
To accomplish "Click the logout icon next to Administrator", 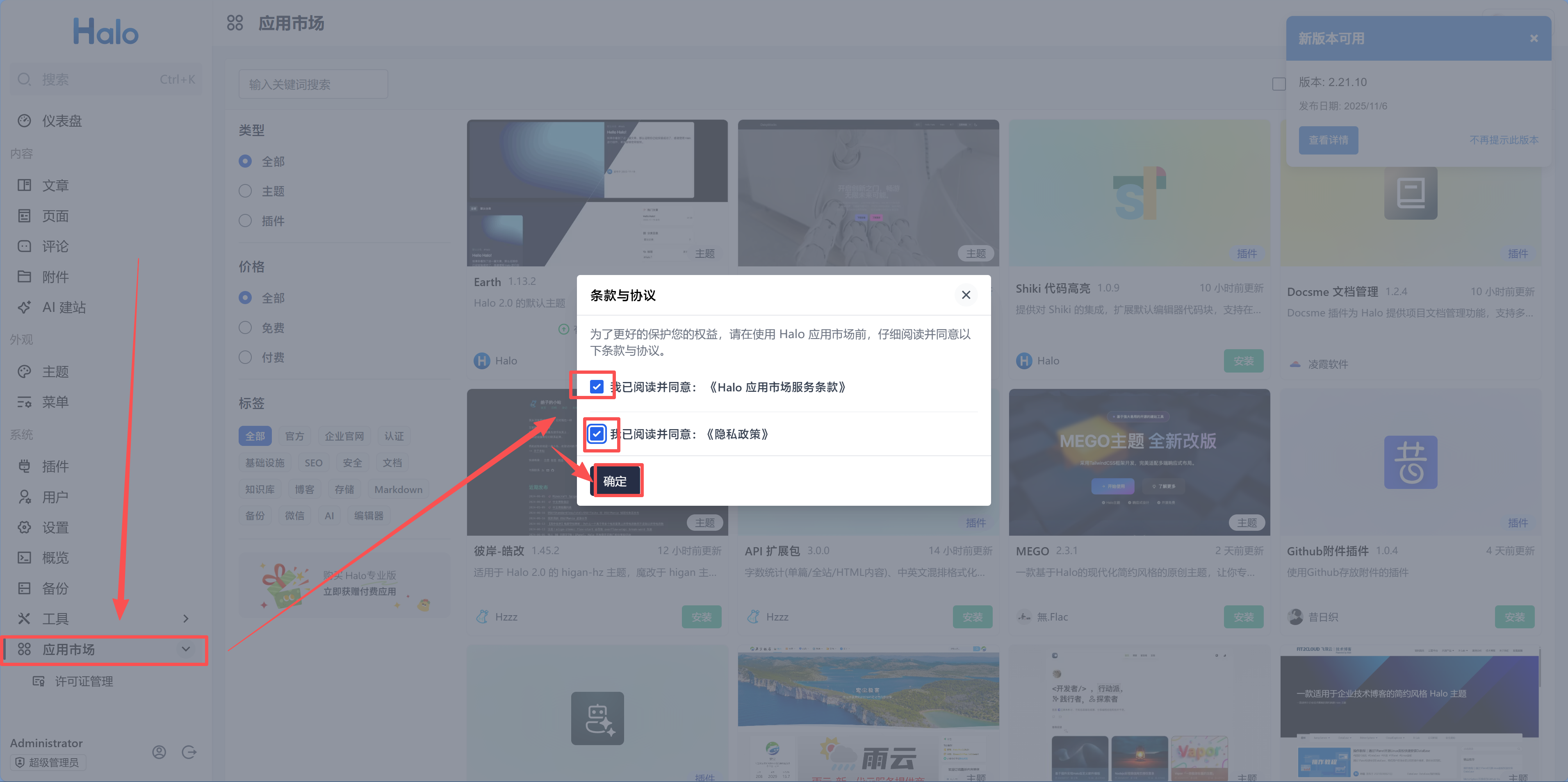I will coord(189,752).
